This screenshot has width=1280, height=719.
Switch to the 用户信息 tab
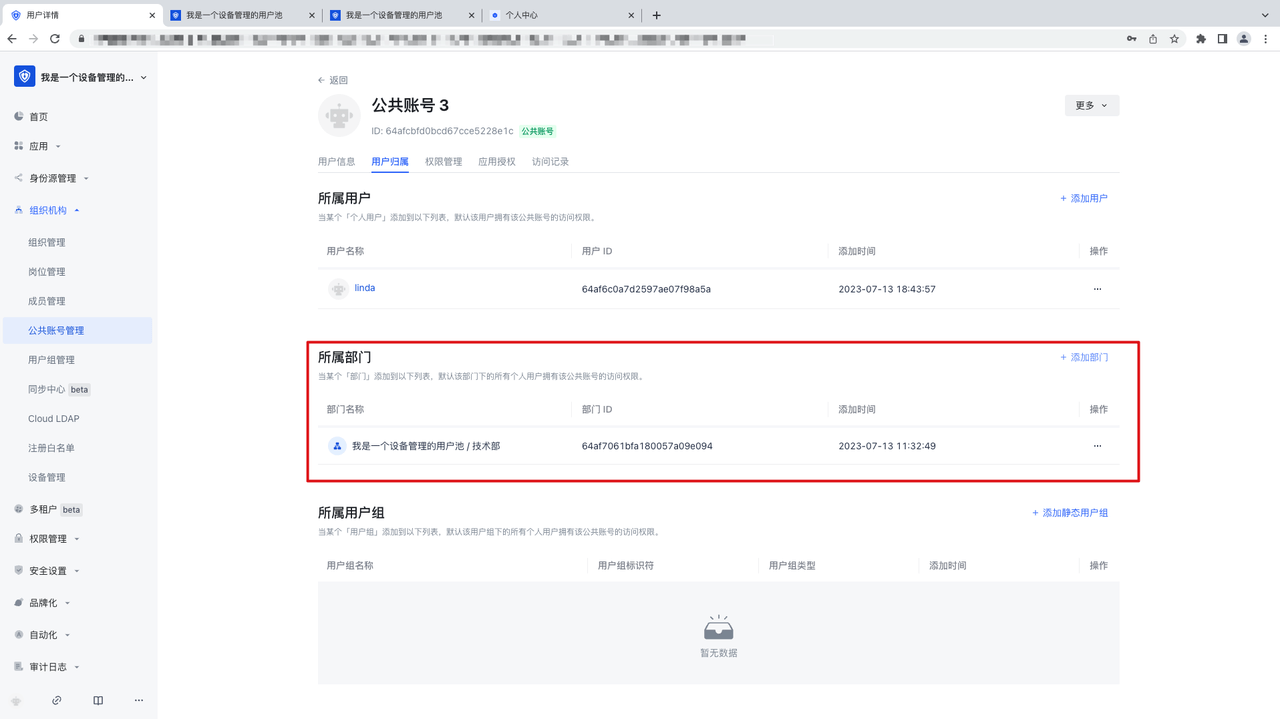(336, 161)
